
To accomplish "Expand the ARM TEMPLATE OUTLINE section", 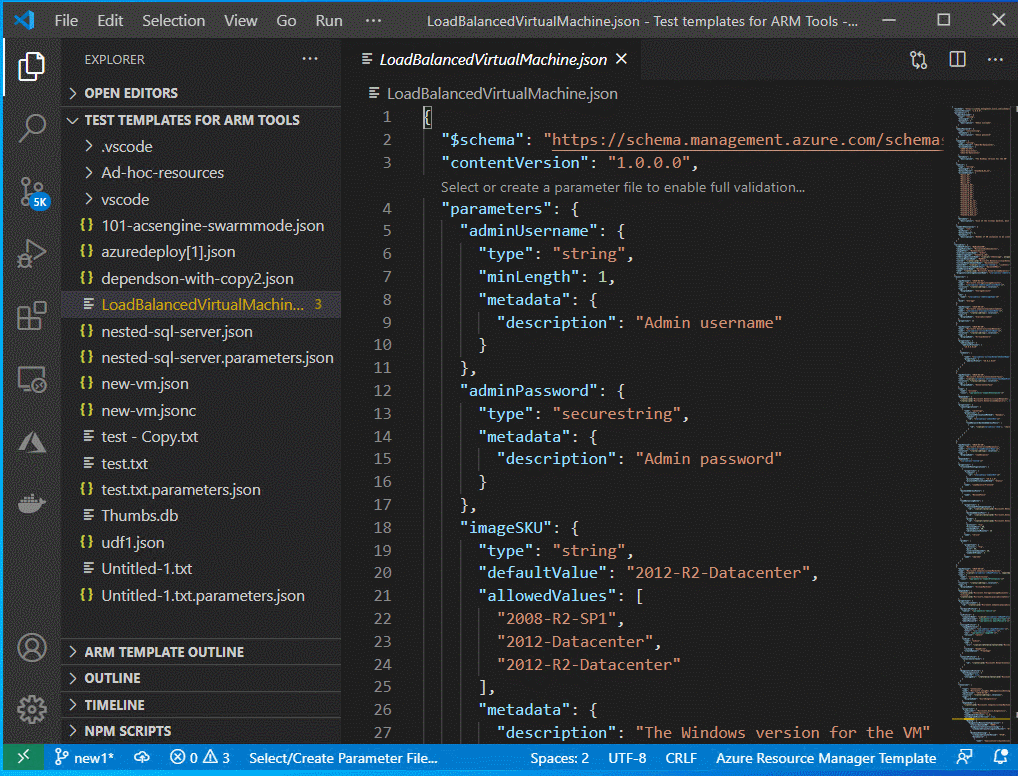I will (x=201, y=652).
